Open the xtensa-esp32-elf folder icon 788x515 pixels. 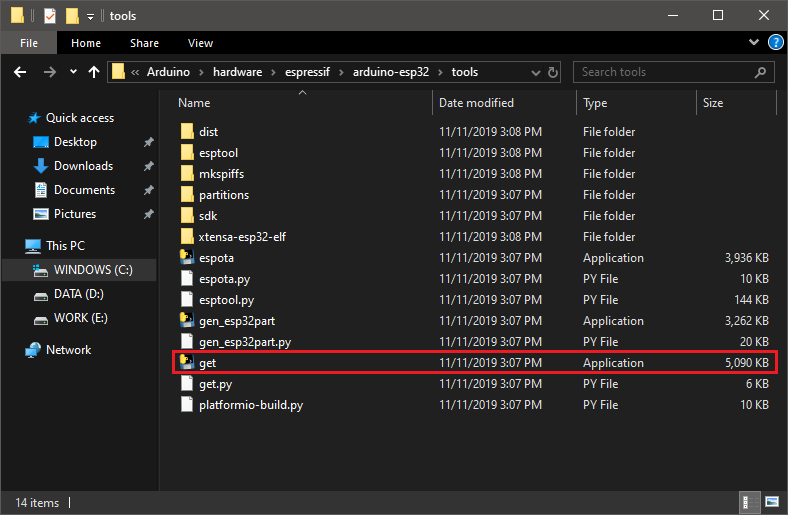click(x=187, y=237)
